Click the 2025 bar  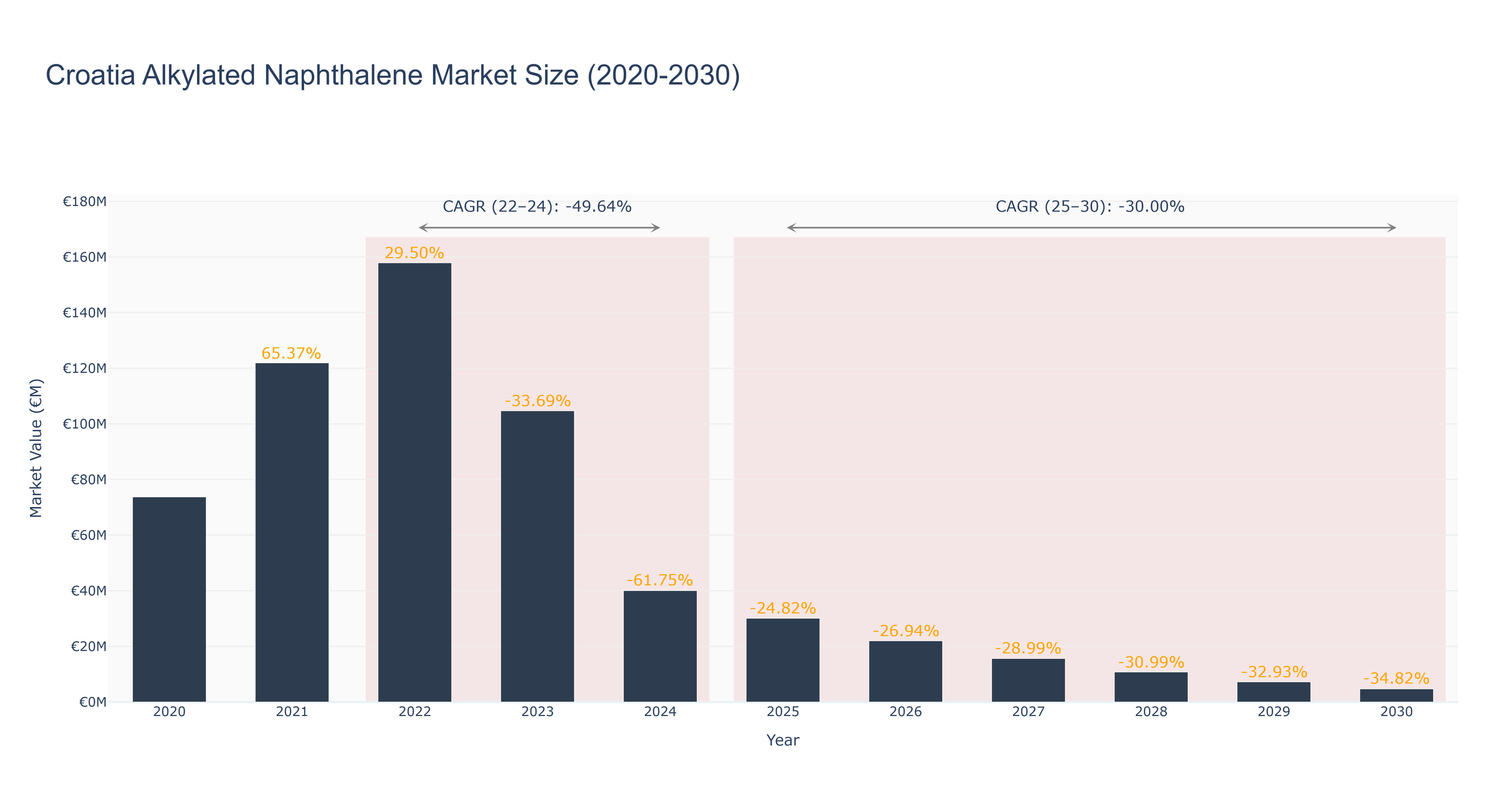pyautogui.click(x=782, y=660)
